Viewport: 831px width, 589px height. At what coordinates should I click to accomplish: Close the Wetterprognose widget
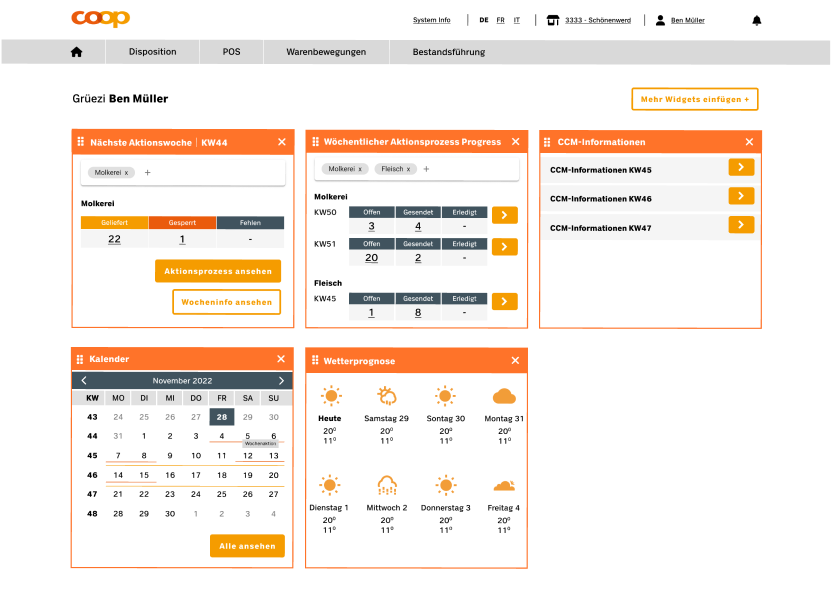(515, 361)
